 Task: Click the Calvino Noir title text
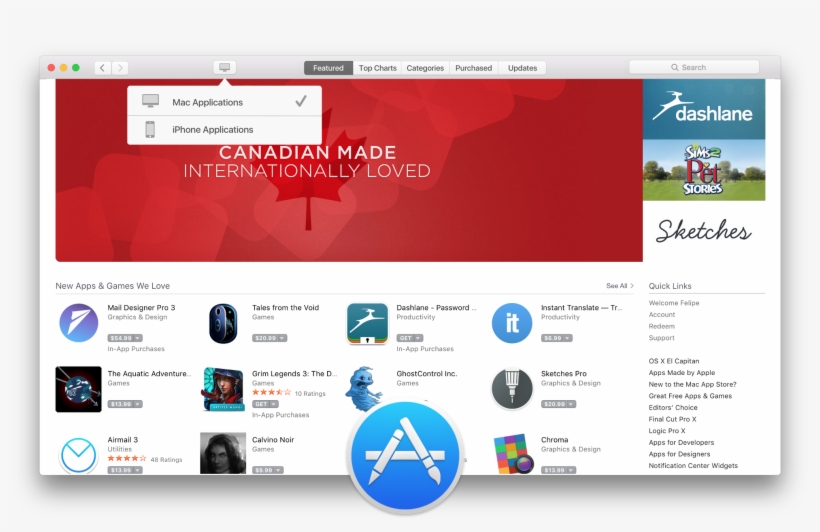point(273,439)
